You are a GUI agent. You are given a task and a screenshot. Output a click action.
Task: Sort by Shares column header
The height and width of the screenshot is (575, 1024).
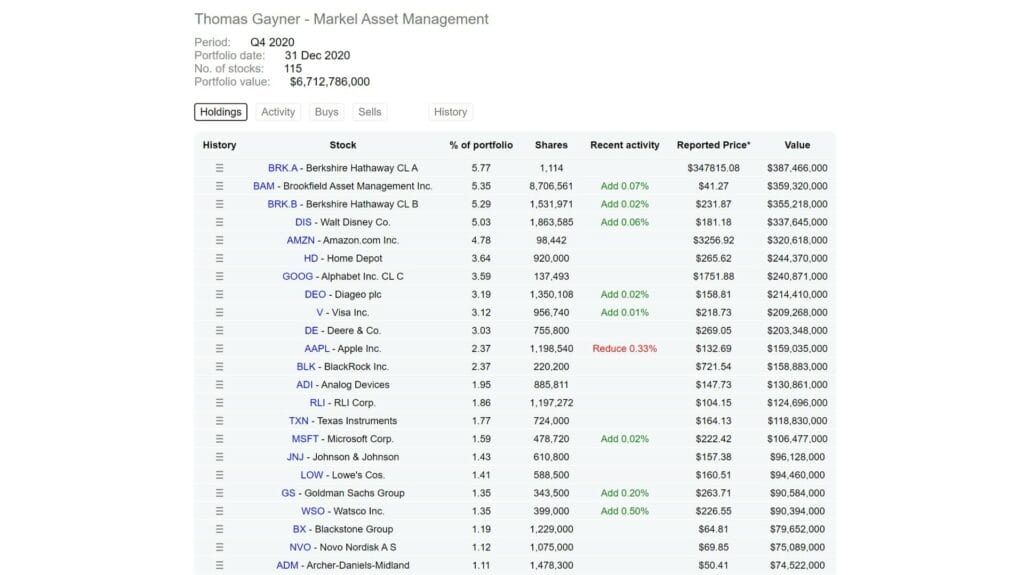pyautogui.click(x=551, y=145)
